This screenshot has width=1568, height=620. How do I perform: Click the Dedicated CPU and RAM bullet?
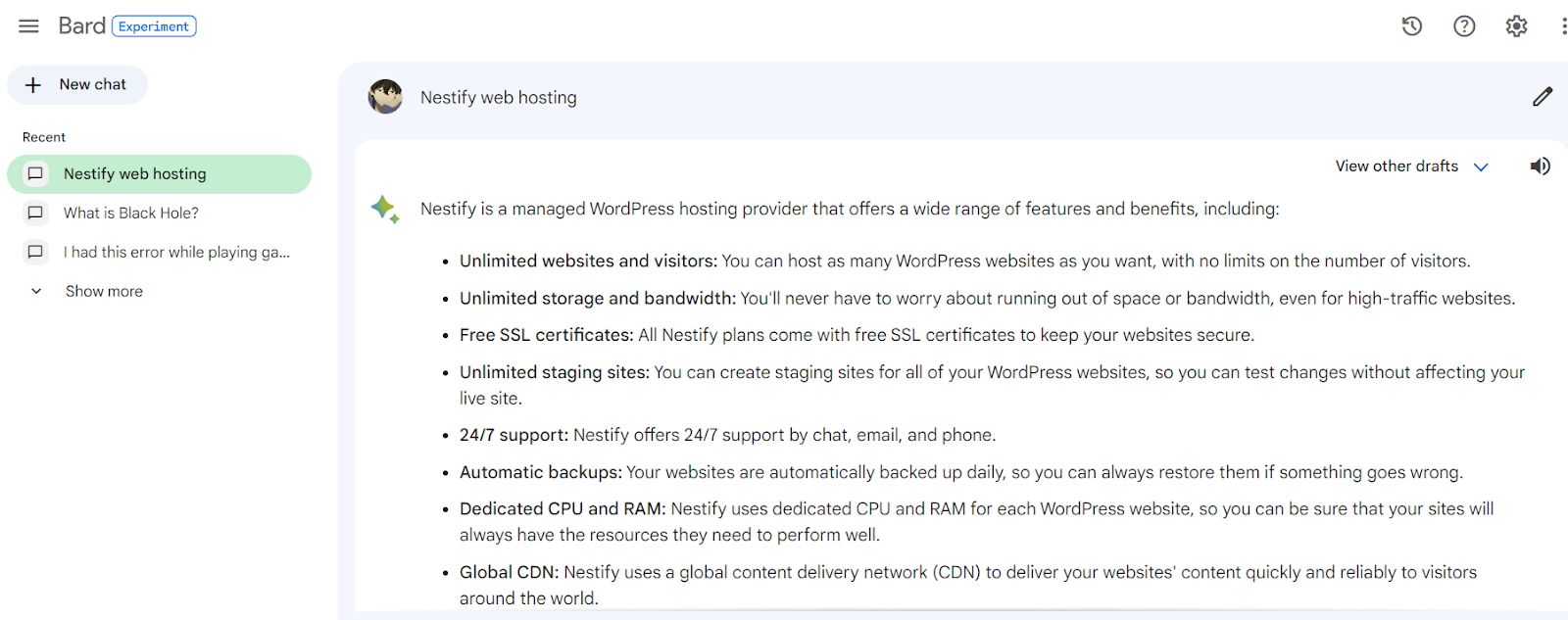tap(977, 522)
